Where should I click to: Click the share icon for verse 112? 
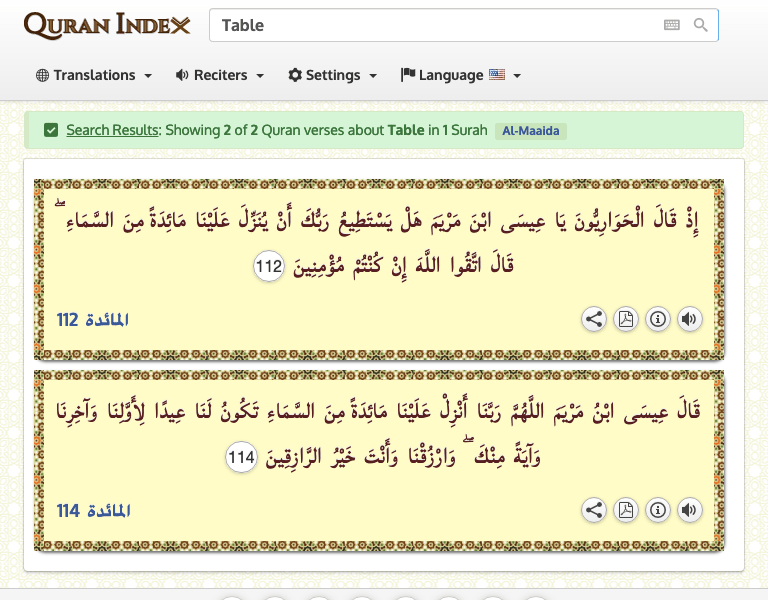click(x=594, y=319)
